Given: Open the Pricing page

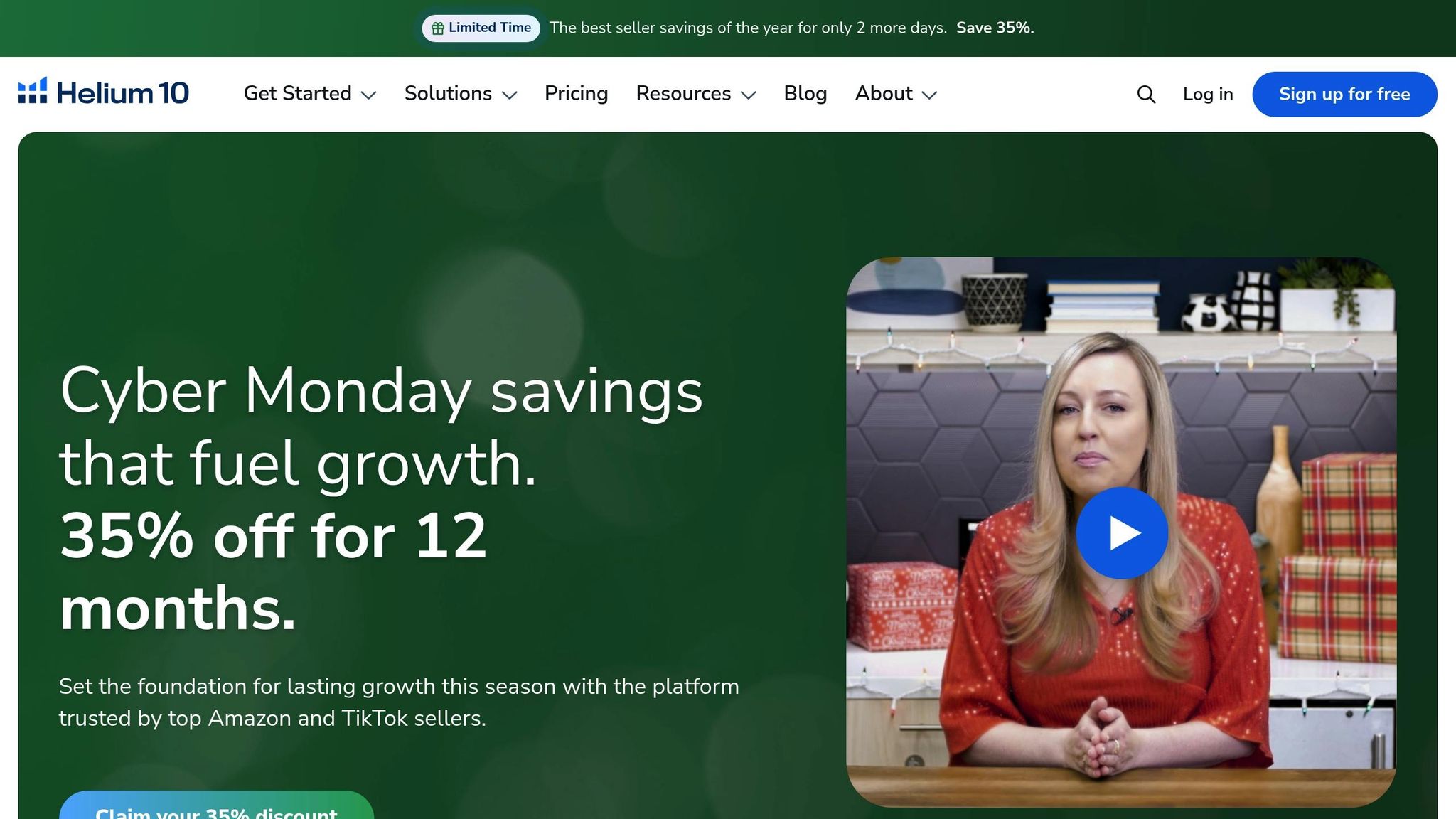Looking at the screenshot, I should click(x=577, y=94).
